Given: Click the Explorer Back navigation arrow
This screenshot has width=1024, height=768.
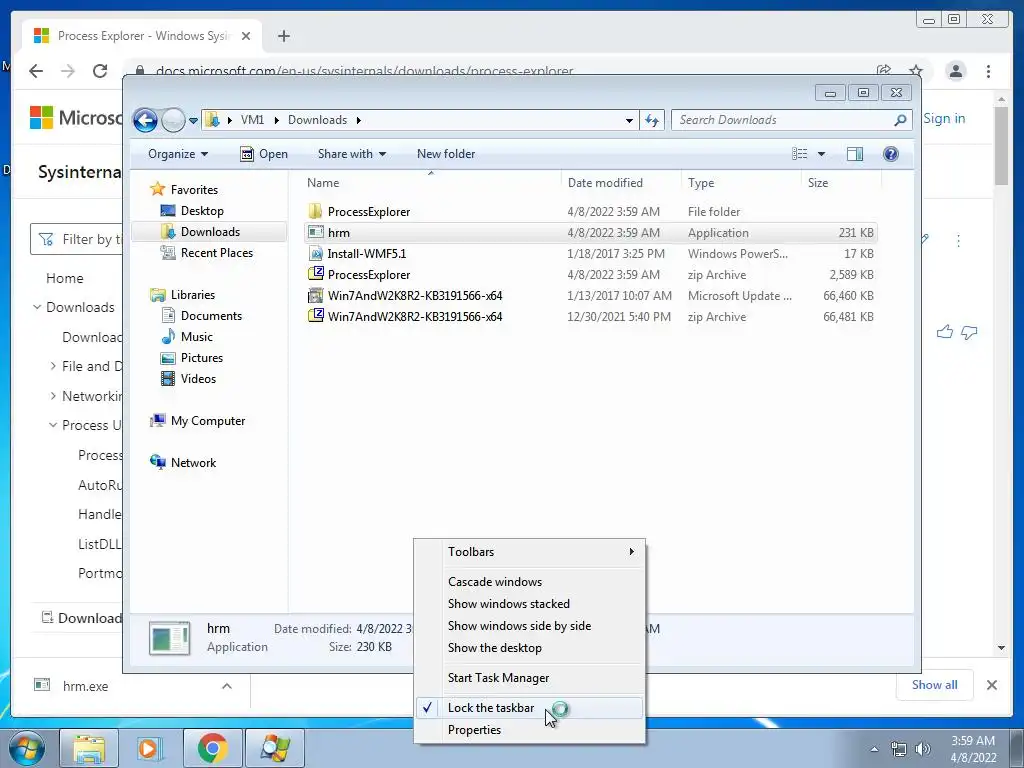Looking at the screenshot, I should pos(145,120).
